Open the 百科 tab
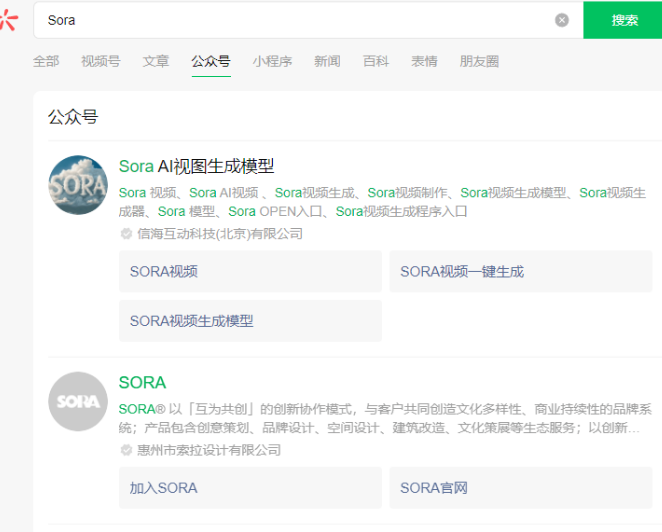Image resolution: width=662 pixels, height=532 pixels. [x=376, y=62]
